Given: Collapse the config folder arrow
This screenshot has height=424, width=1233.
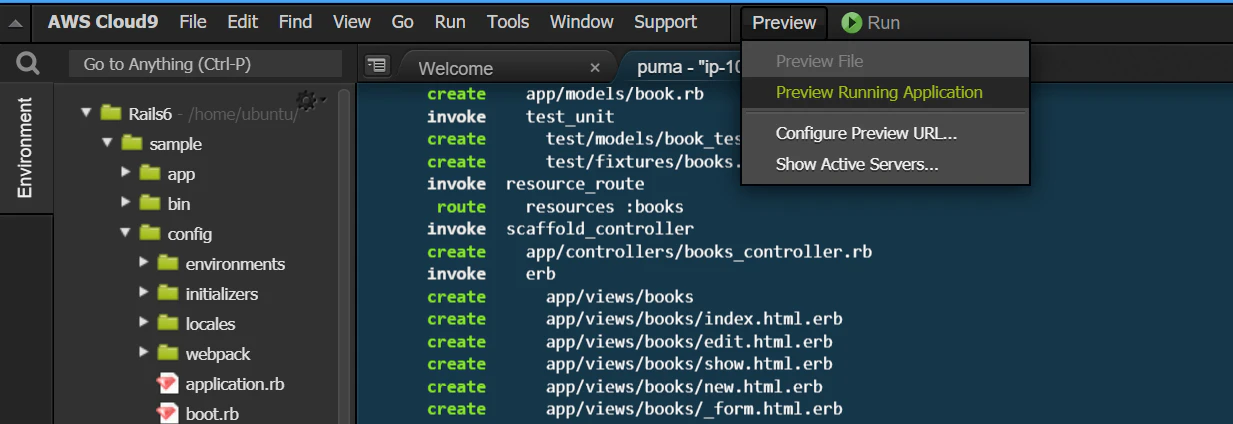Looking at the screenshot, I should [x=125, y=233].
